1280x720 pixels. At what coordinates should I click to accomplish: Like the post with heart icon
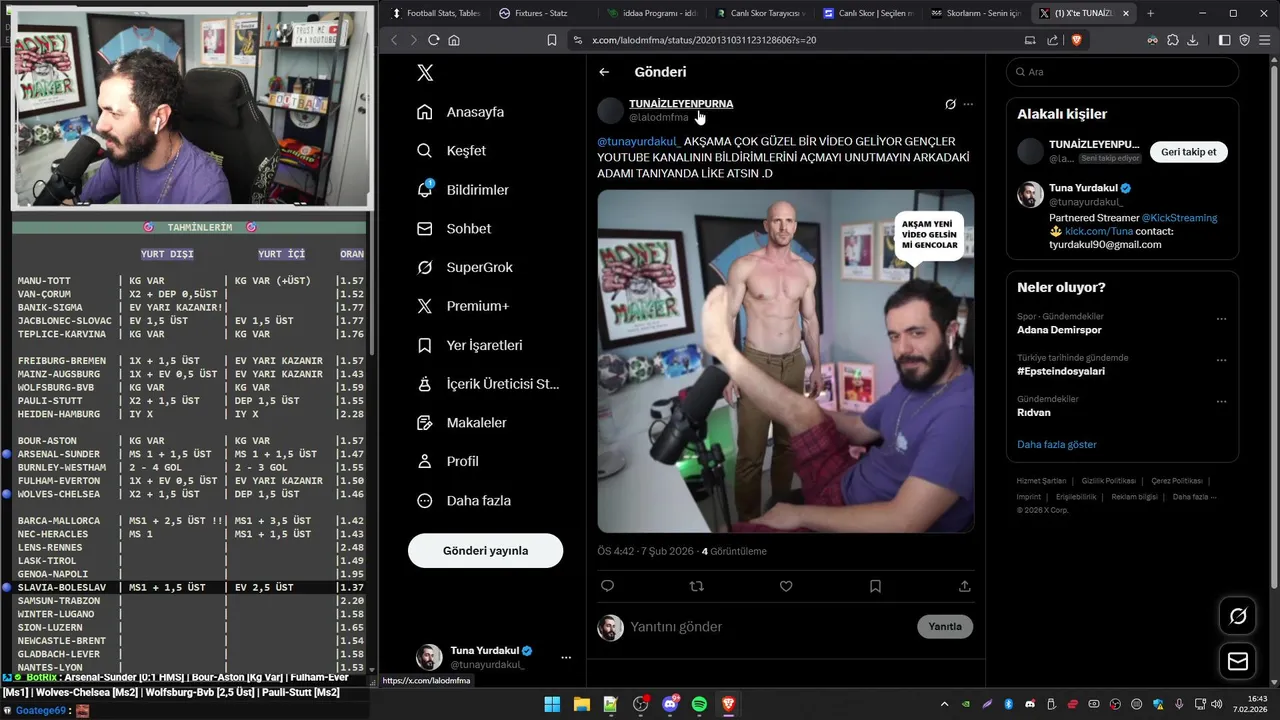[786, 586]
